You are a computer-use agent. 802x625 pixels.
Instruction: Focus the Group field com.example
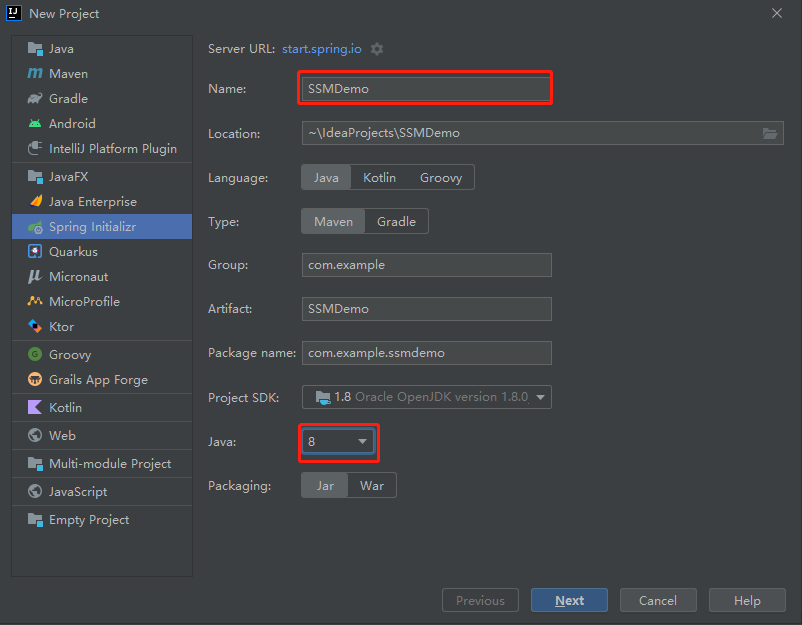pos(427,265)
